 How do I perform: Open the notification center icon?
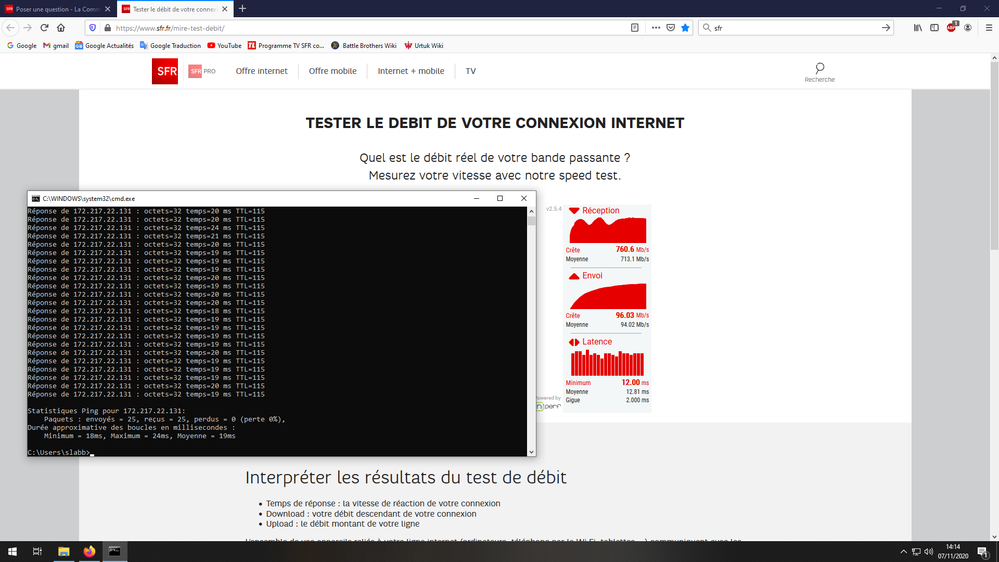[983, 552]
